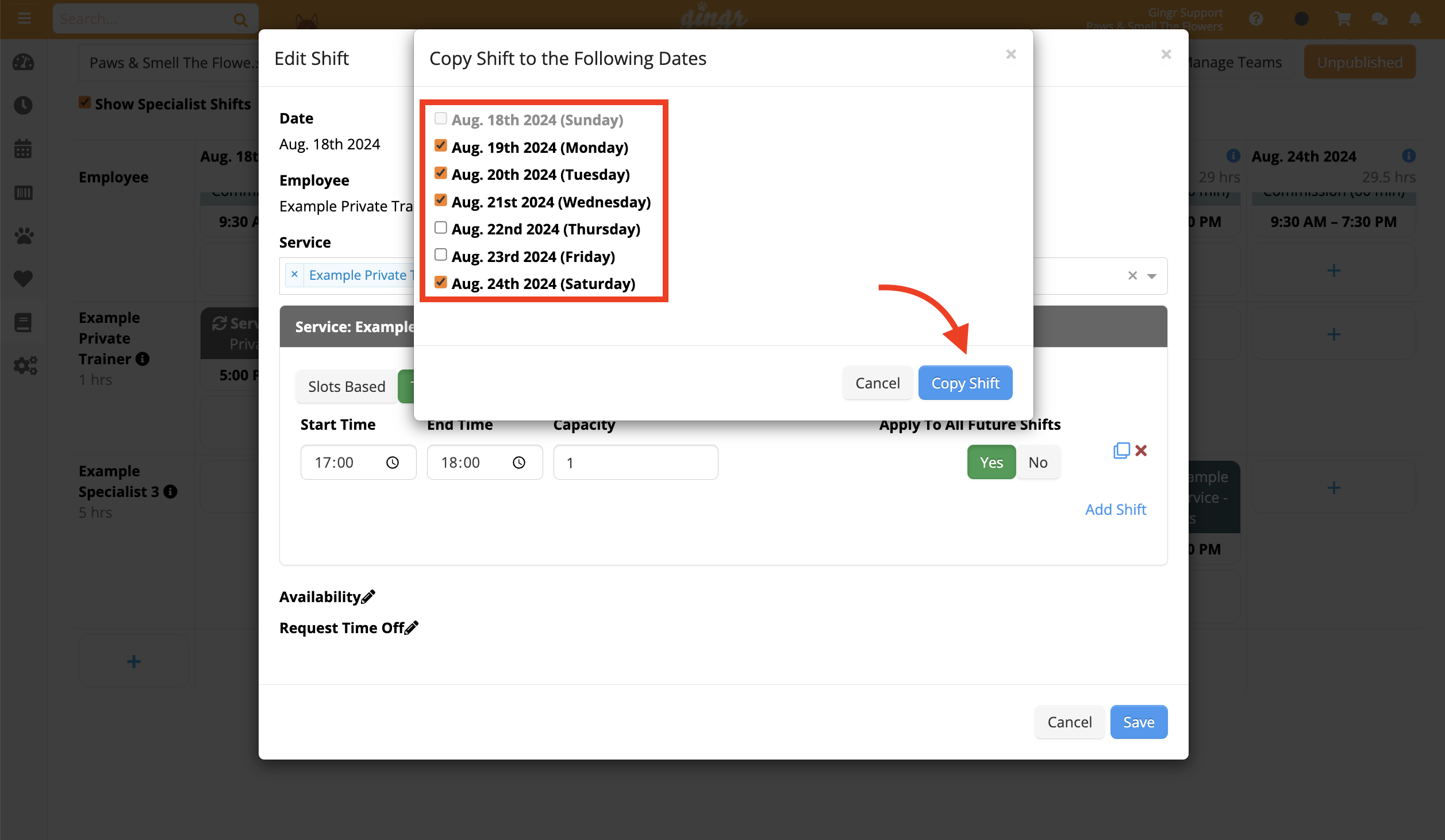Duplicate the shift using the blue copy icon
Image resolution: width=1445 pixels, height=840 pixels.
pos(1121,450)
